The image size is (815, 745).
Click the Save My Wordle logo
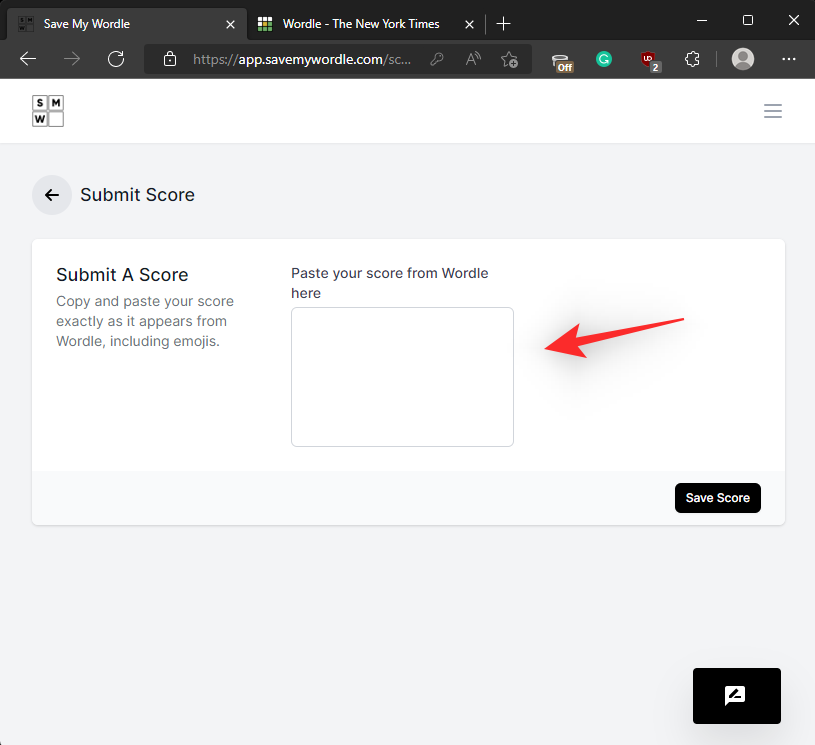pos(47,111)
